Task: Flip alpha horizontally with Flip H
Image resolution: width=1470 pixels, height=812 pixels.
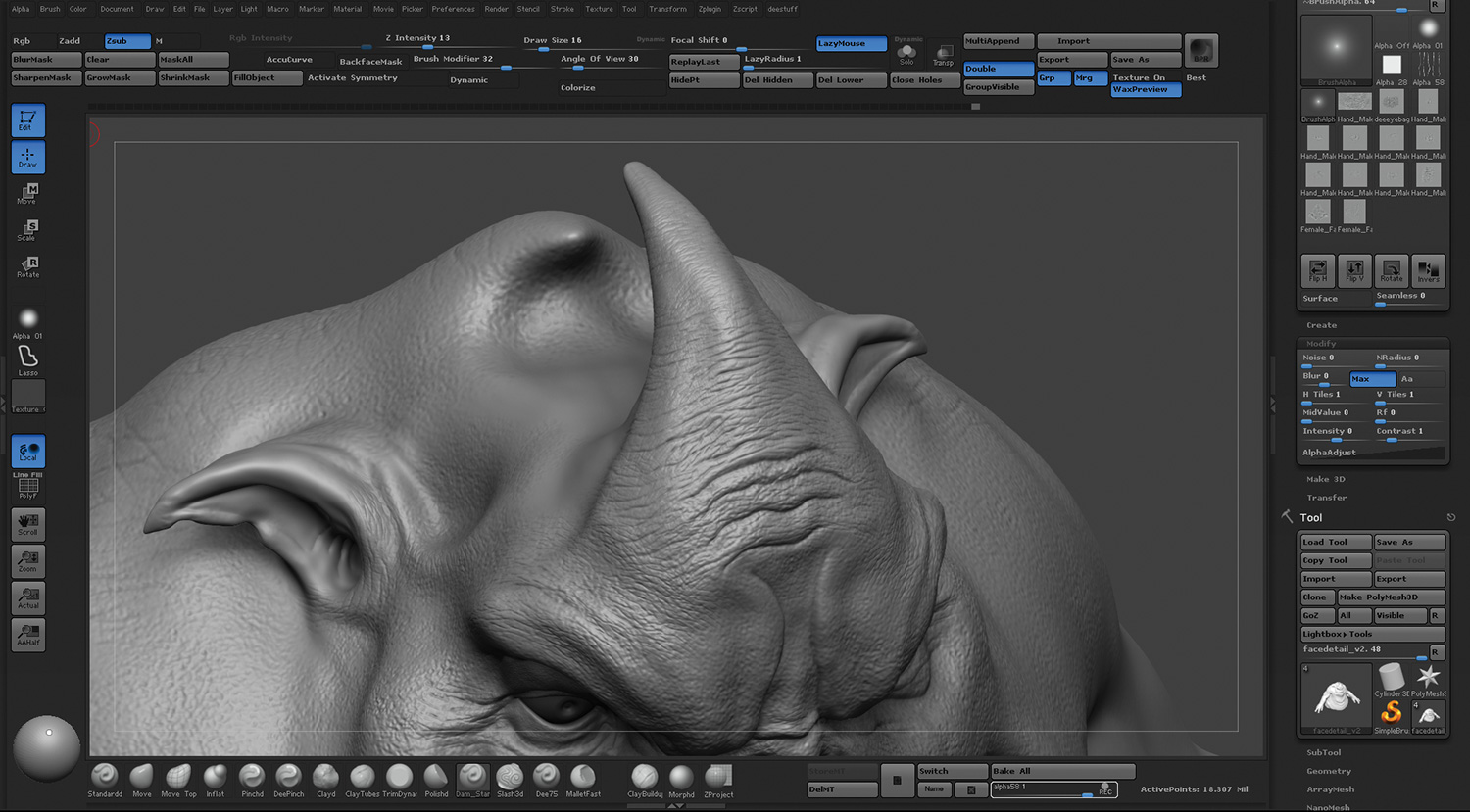Action: [x=1318, y=270]
